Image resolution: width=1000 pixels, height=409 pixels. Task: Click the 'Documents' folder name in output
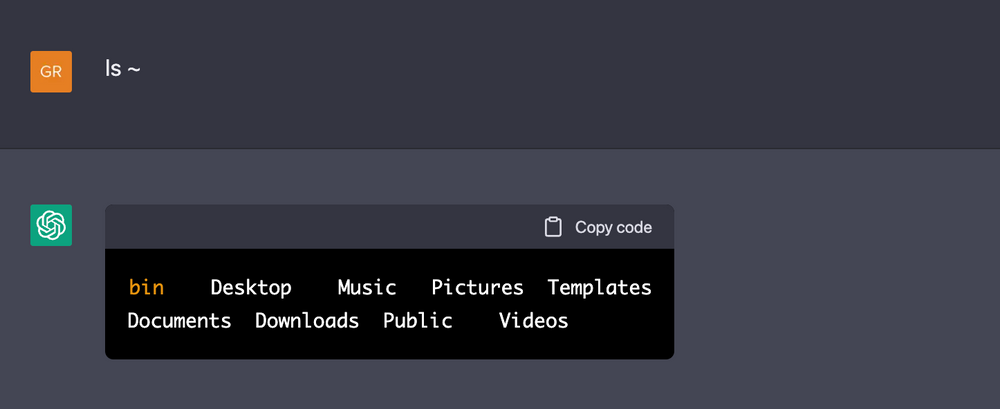(179, 320)
